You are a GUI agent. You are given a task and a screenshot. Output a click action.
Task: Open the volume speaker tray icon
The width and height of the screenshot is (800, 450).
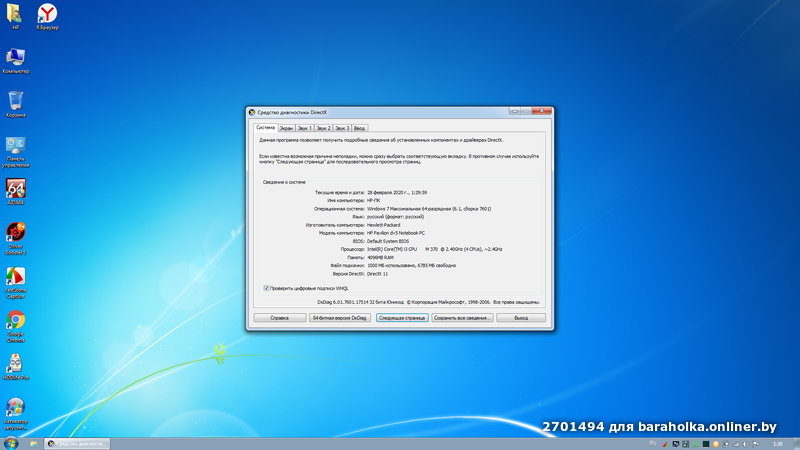(x=745, y=444)
